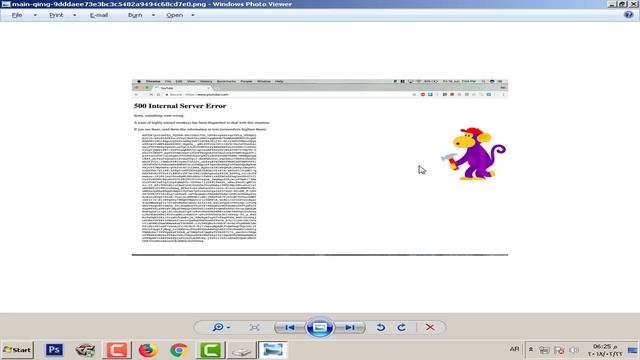Open the green Camtasia taskbar icon
Viewport: 640px width, 360px height.
210,350
